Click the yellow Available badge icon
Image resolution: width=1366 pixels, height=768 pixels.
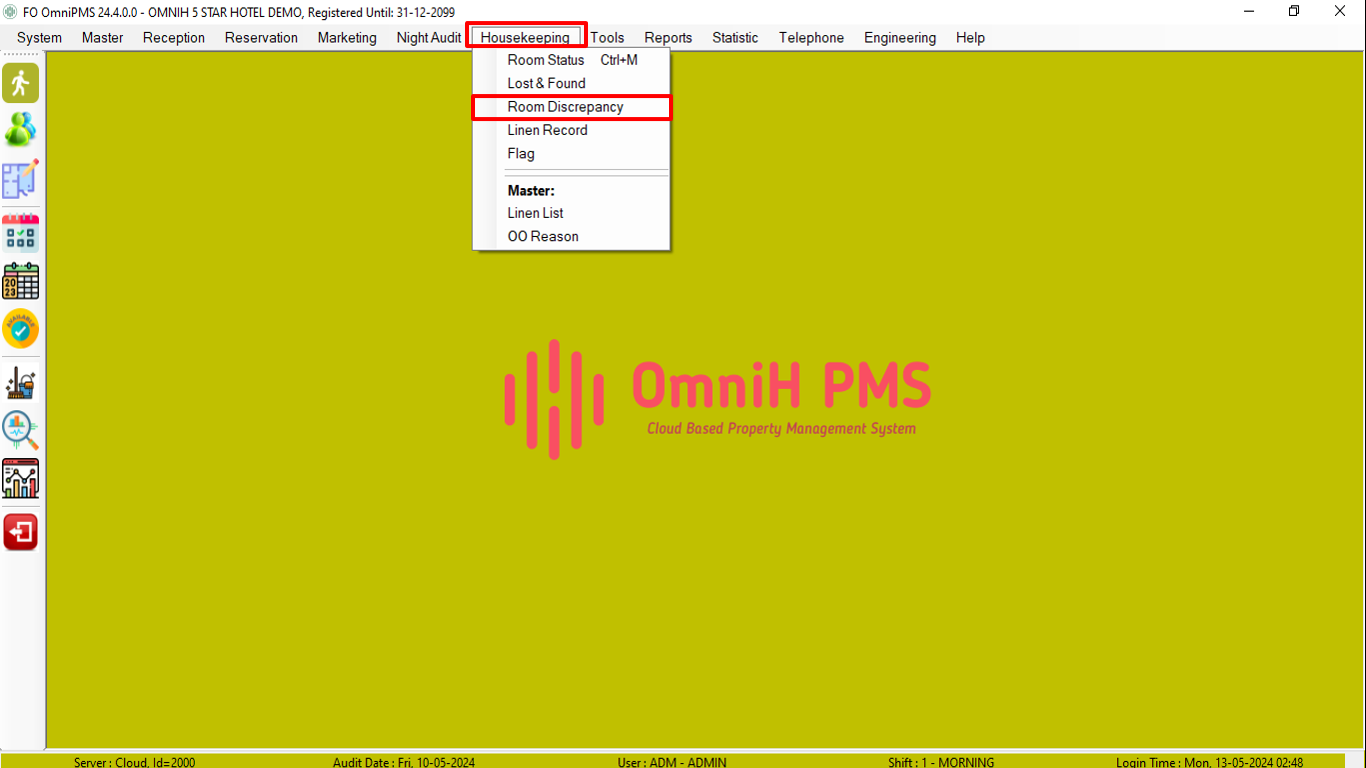20,329
